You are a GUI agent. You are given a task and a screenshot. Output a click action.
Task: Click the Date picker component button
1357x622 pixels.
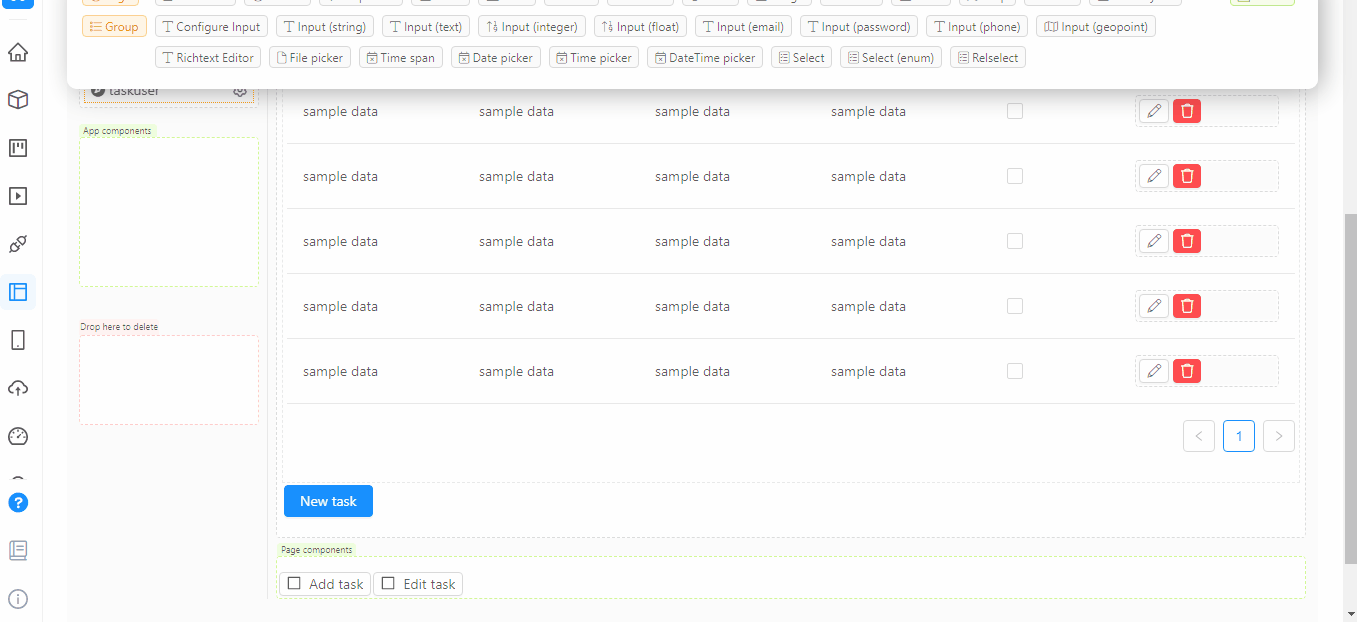(495, 58)
